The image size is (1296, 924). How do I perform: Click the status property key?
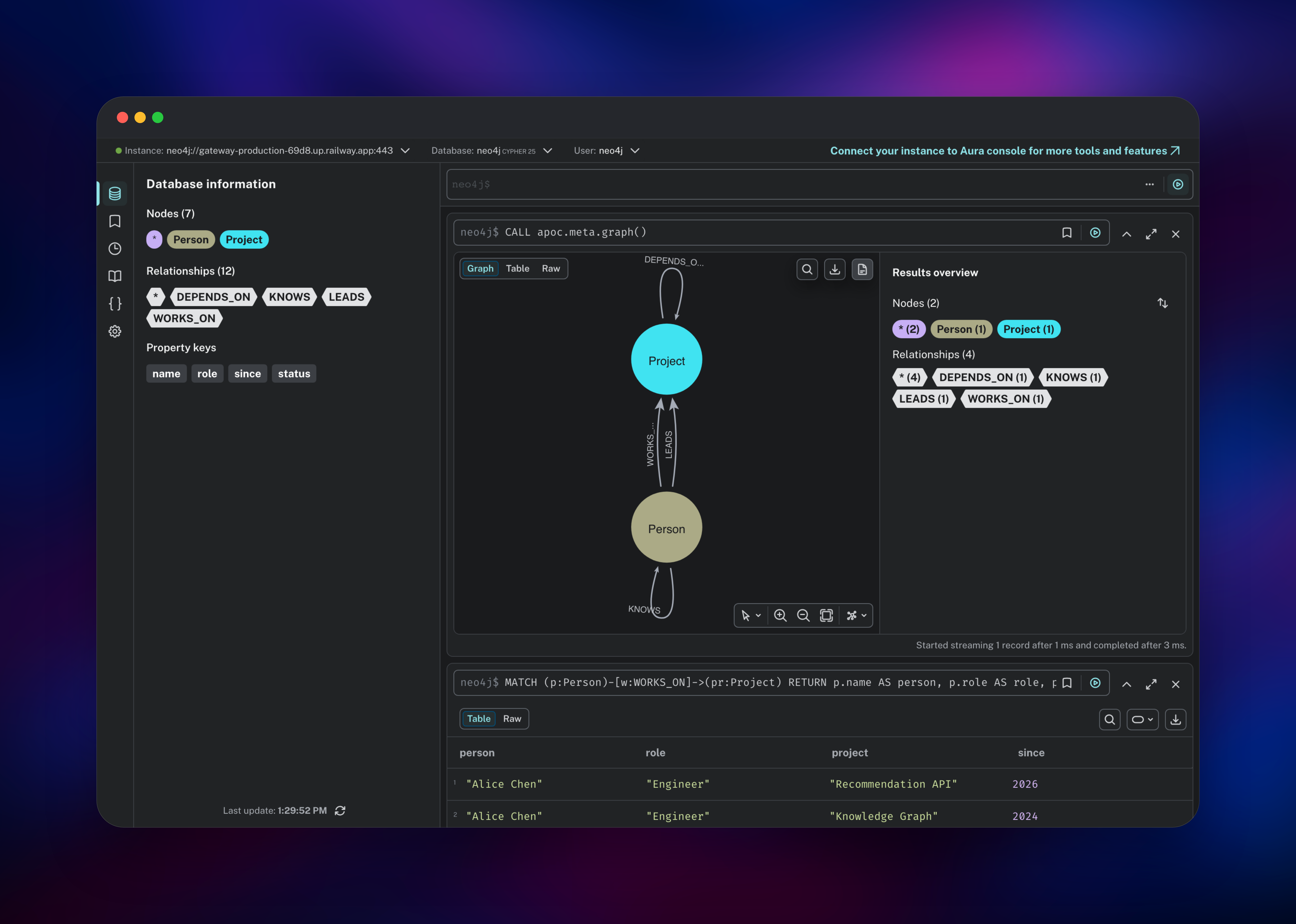pos(294,374)
